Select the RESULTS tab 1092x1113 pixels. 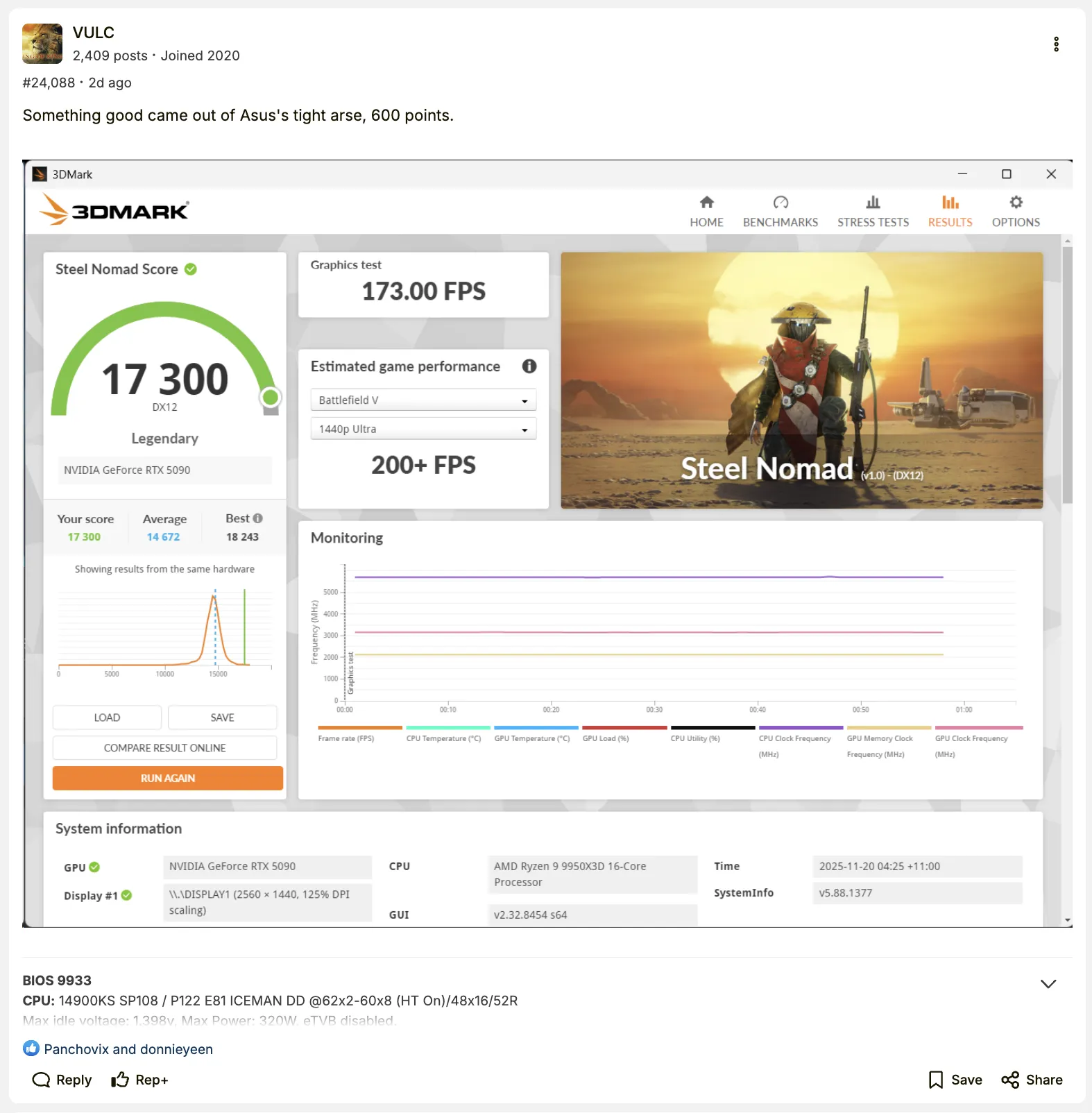(950, 212)
